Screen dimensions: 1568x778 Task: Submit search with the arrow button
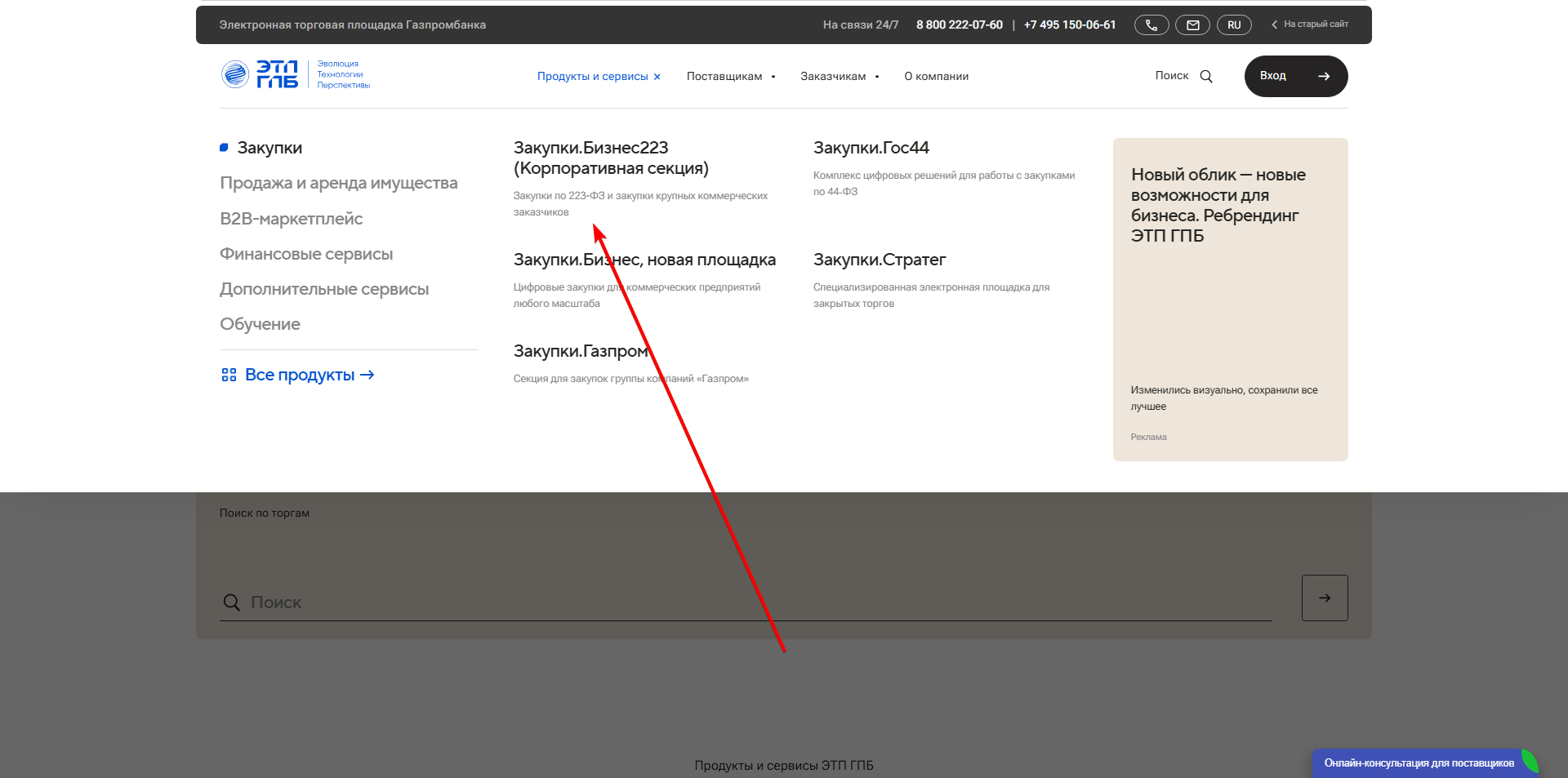(x=1325, y=598)
